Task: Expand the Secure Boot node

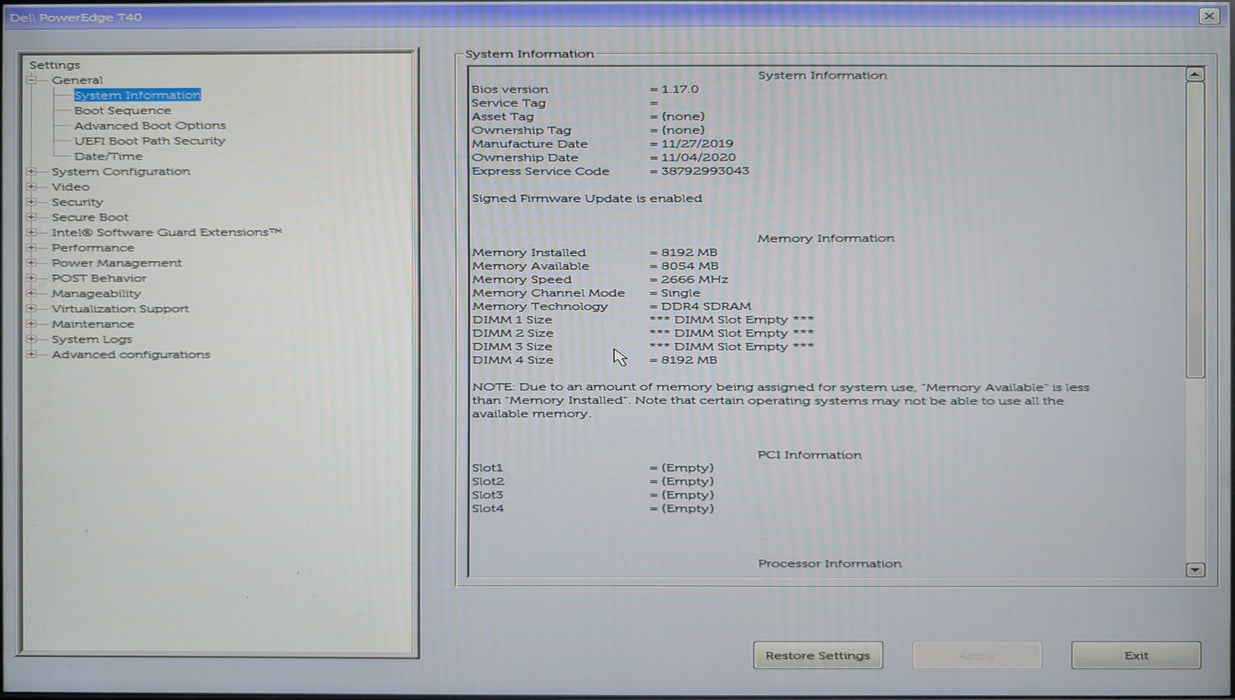Action: click(32, 217)
